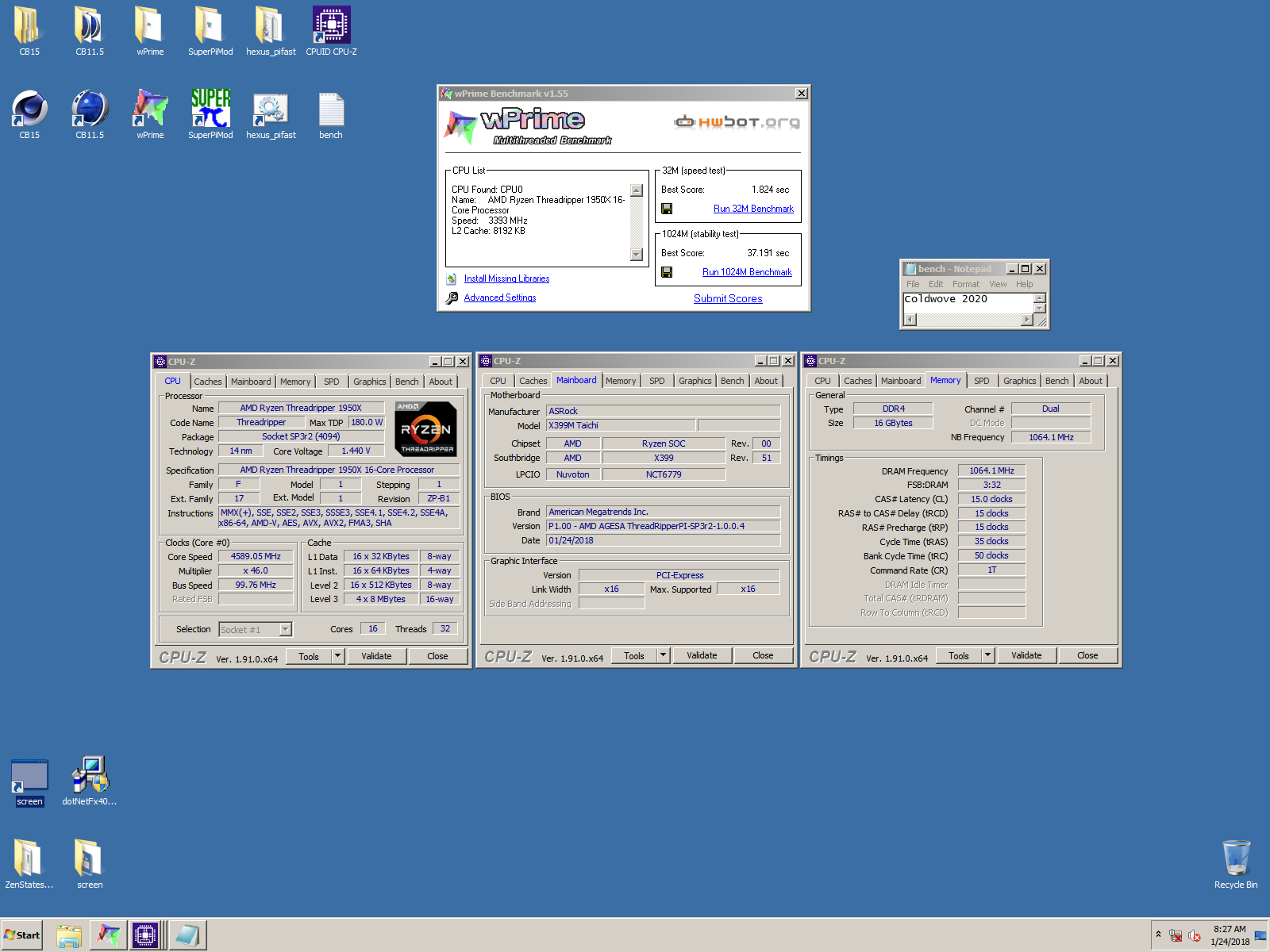The width and height of the screenshot is (1270, 952).
Task: Click the save icon for 32M score
Action: point(667,209)
